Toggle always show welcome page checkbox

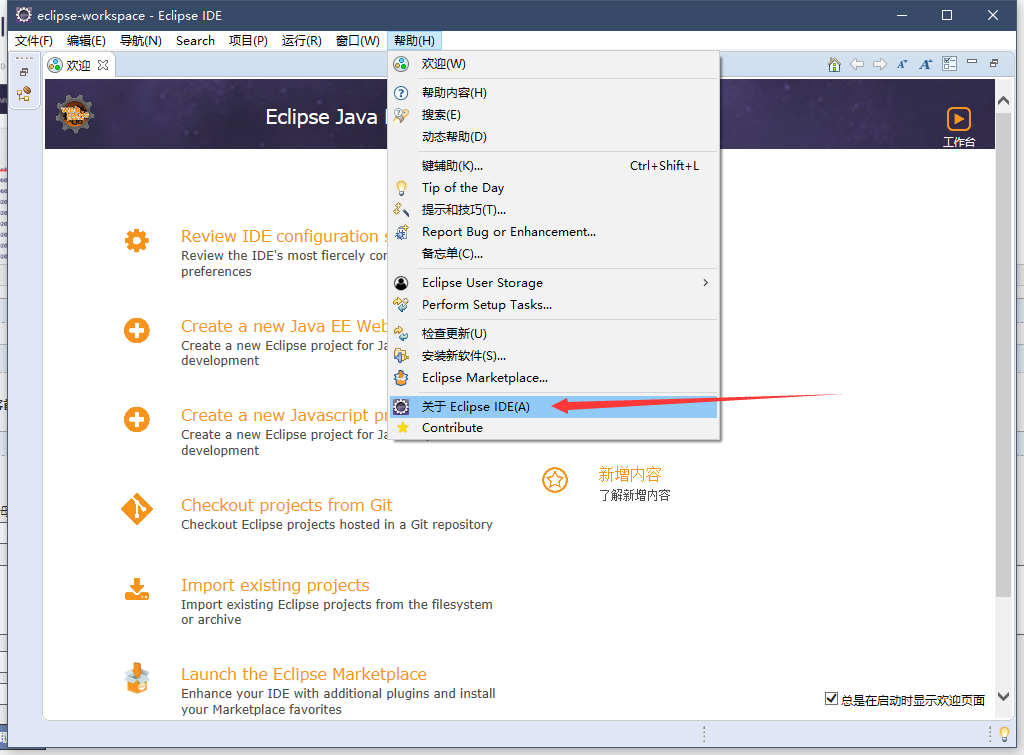831,698
